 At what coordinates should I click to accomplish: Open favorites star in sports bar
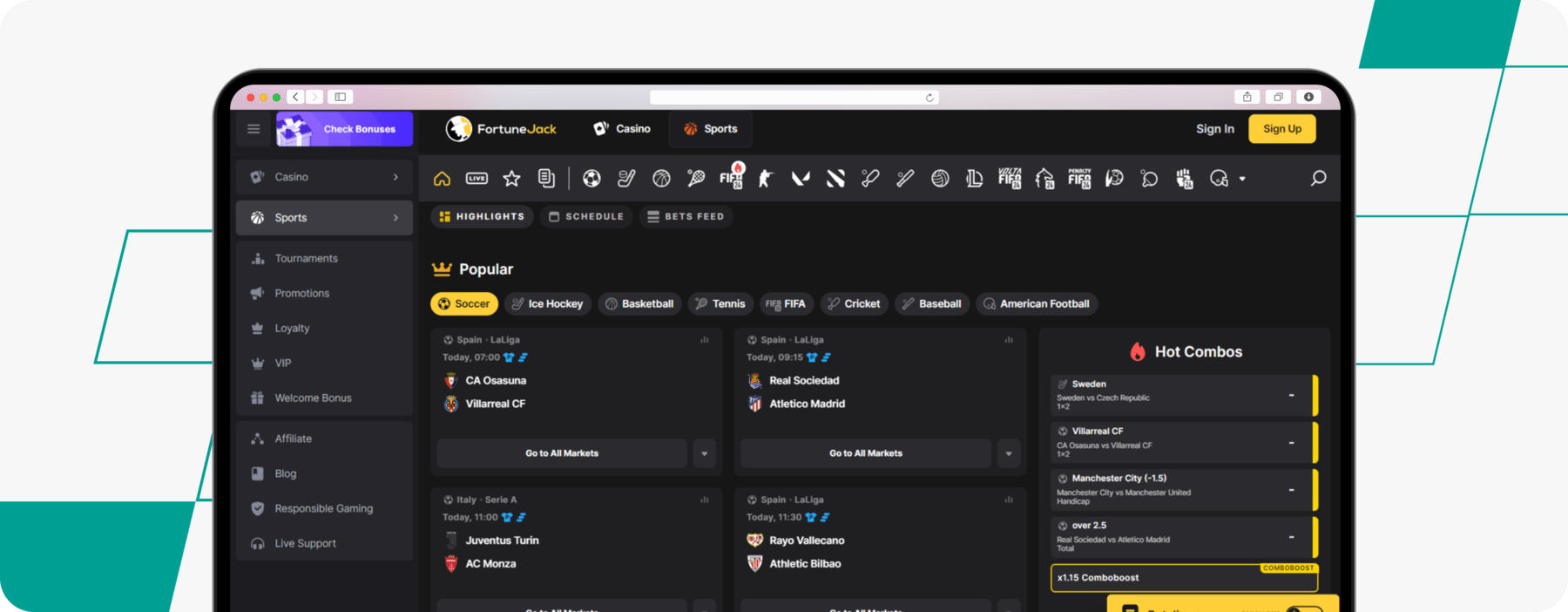pos(511,179)
